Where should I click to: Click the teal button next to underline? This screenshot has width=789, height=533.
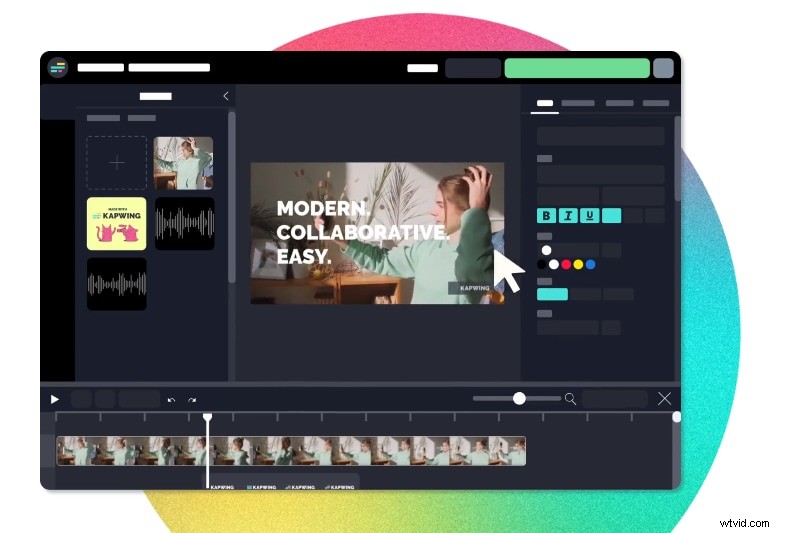coord(611,216)
